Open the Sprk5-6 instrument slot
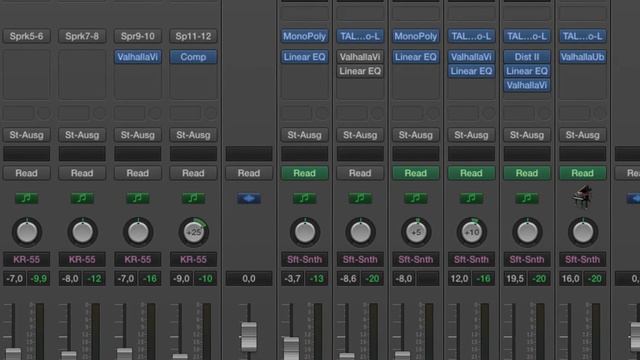 (x=27, y=36)
